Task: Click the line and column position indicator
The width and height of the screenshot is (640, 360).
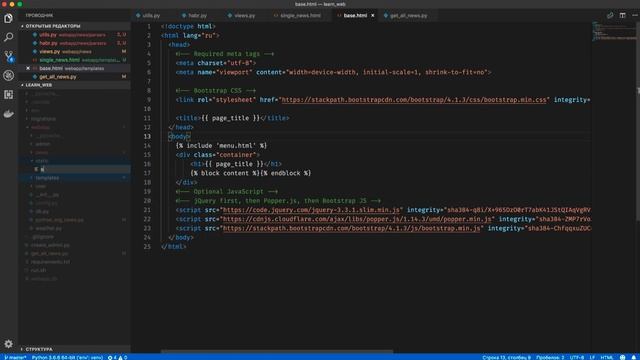Action: [x=506, y=357]
